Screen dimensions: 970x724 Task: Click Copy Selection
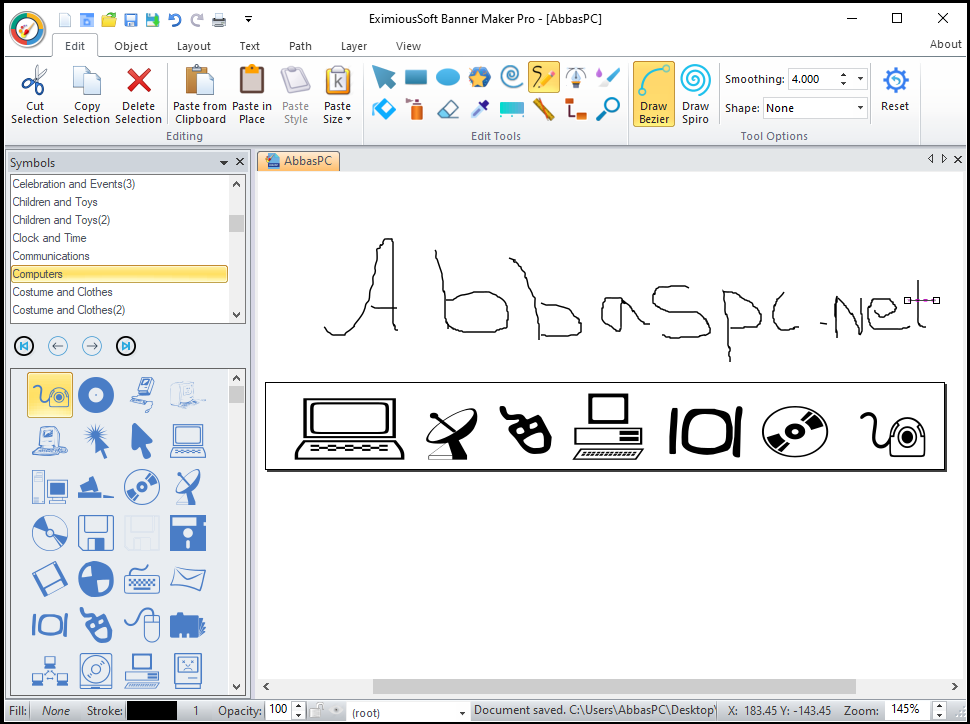[x=87, y=95]
